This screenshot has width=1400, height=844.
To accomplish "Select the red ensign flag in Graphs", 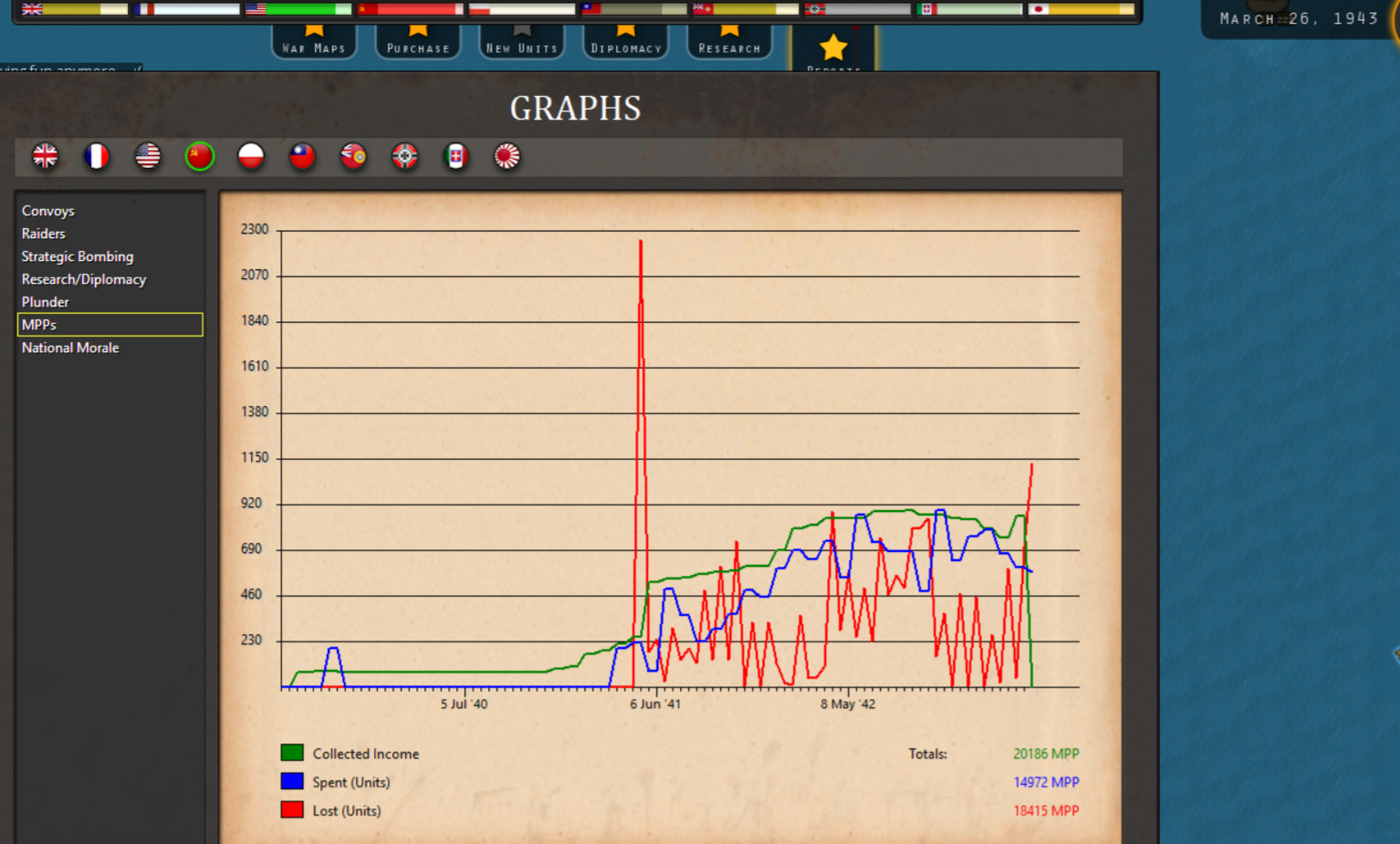I will (x=353, y=156).
